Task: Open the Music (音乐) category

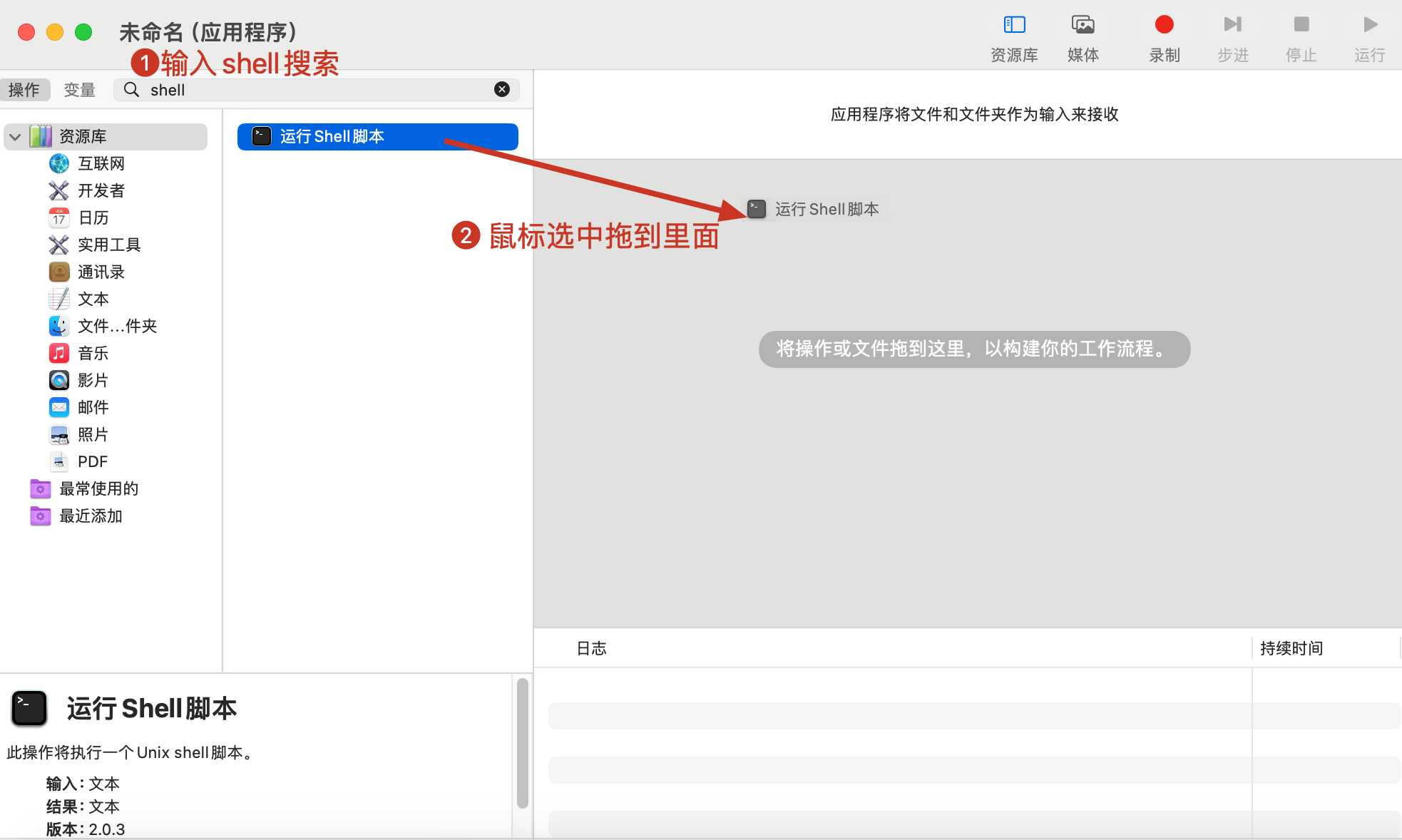Action: click(x=93, y=353)
